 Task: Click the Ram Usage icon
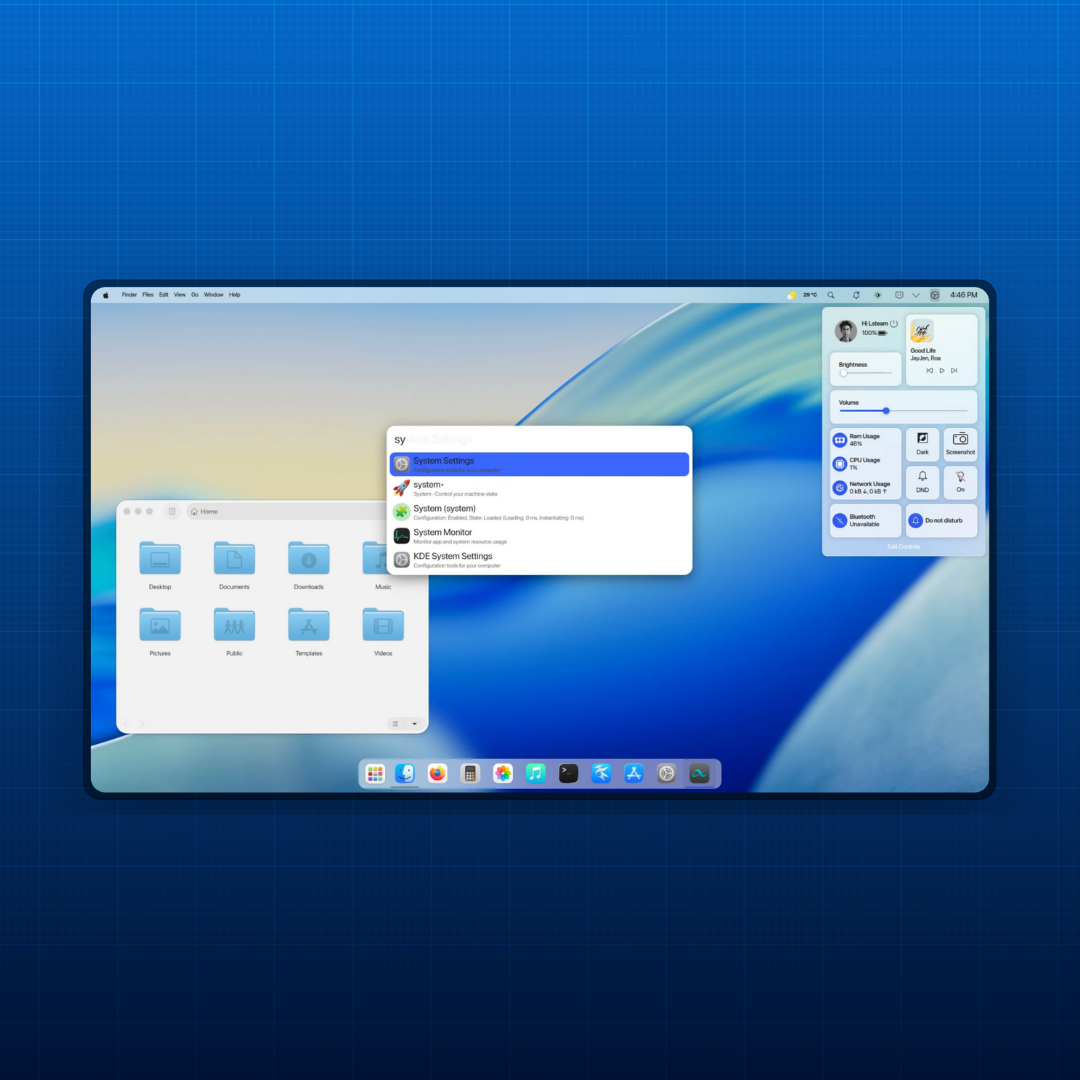(840, 440)
